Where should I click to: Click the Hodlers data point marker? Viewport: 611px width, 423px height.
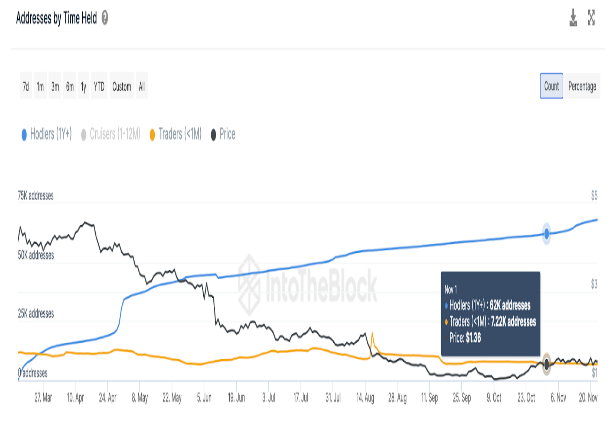(x=547, y=233)
